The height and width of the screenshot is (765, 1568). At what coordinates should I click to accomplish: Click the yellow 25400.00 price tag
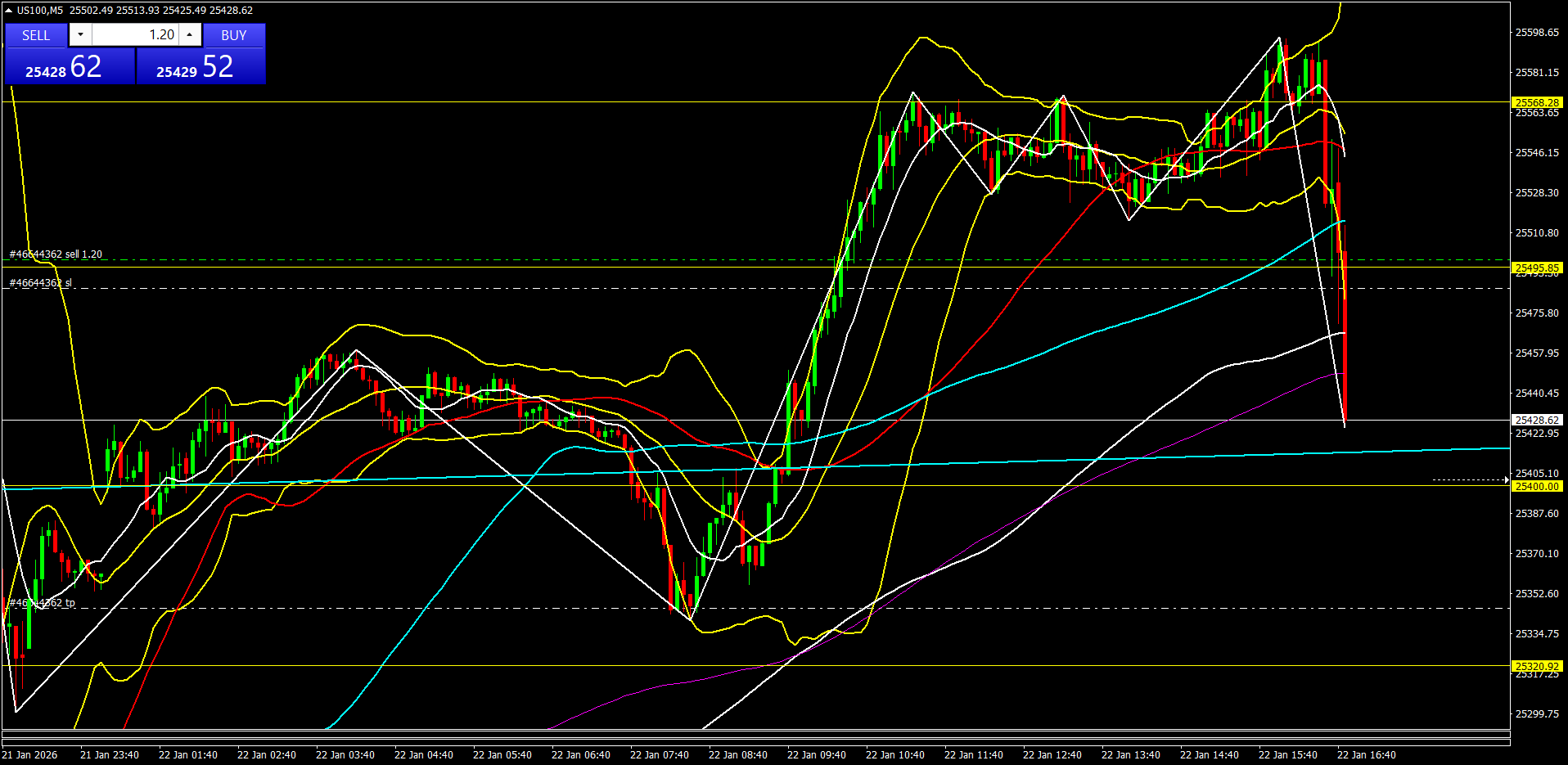pos(1536,486)
